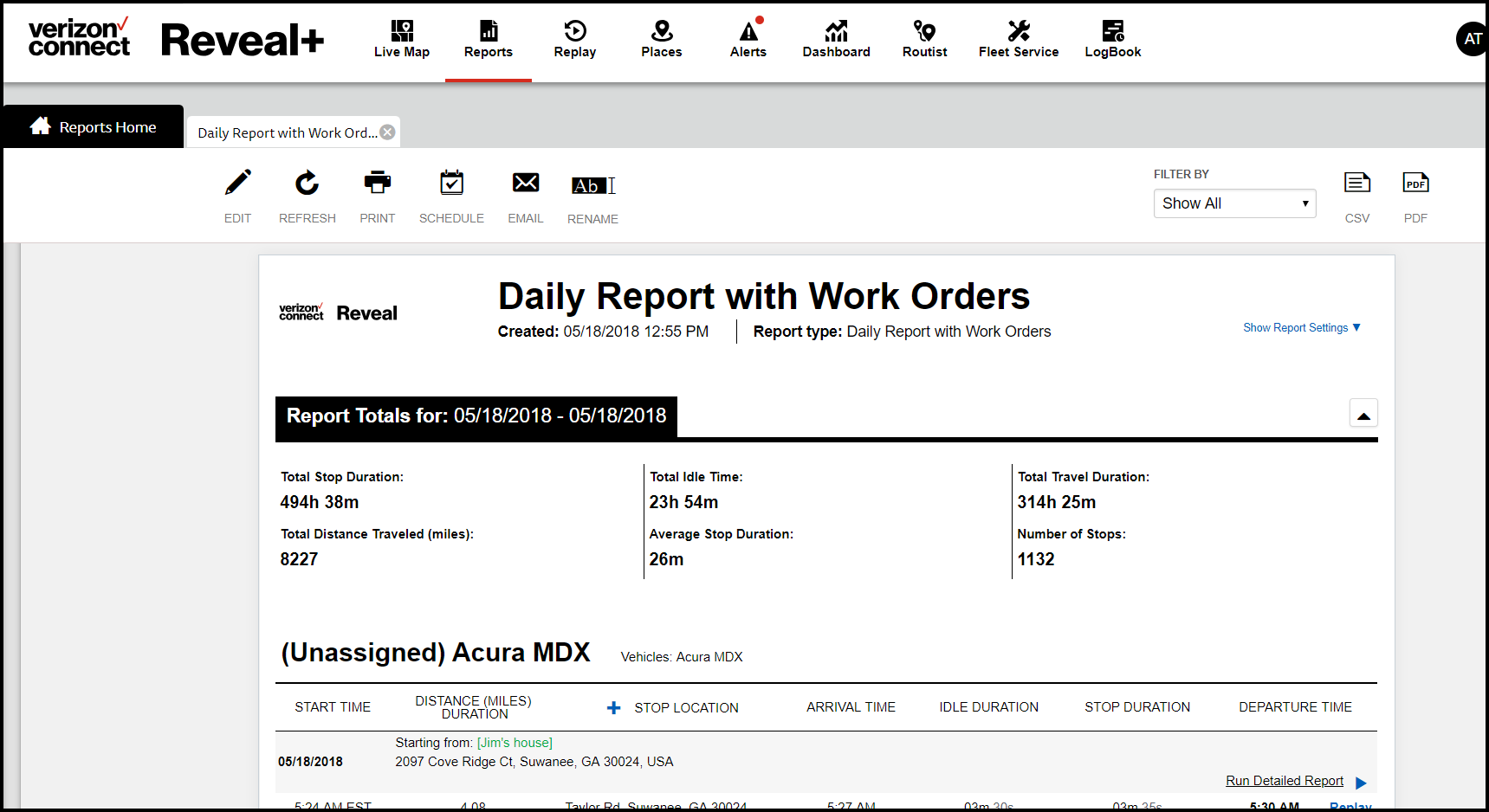Click the Verizon Connect Reveal+ logo
Viewport: 1489px width, 812px height.
[176, 39]
